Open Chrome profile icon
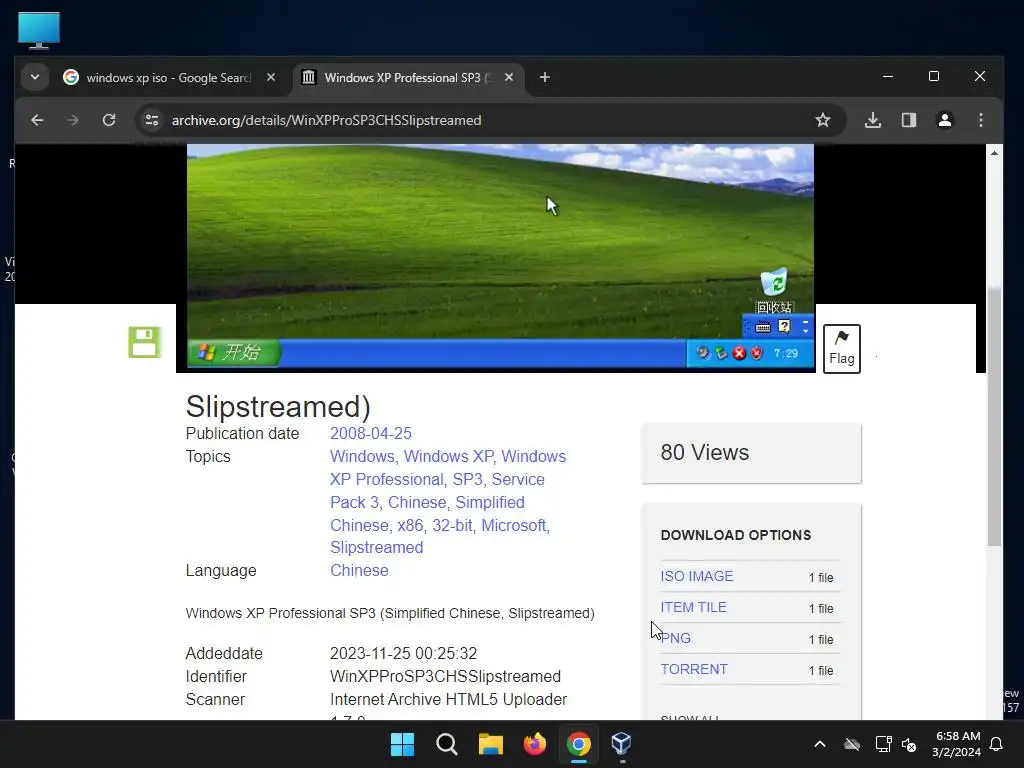 [x=945, y=120]
